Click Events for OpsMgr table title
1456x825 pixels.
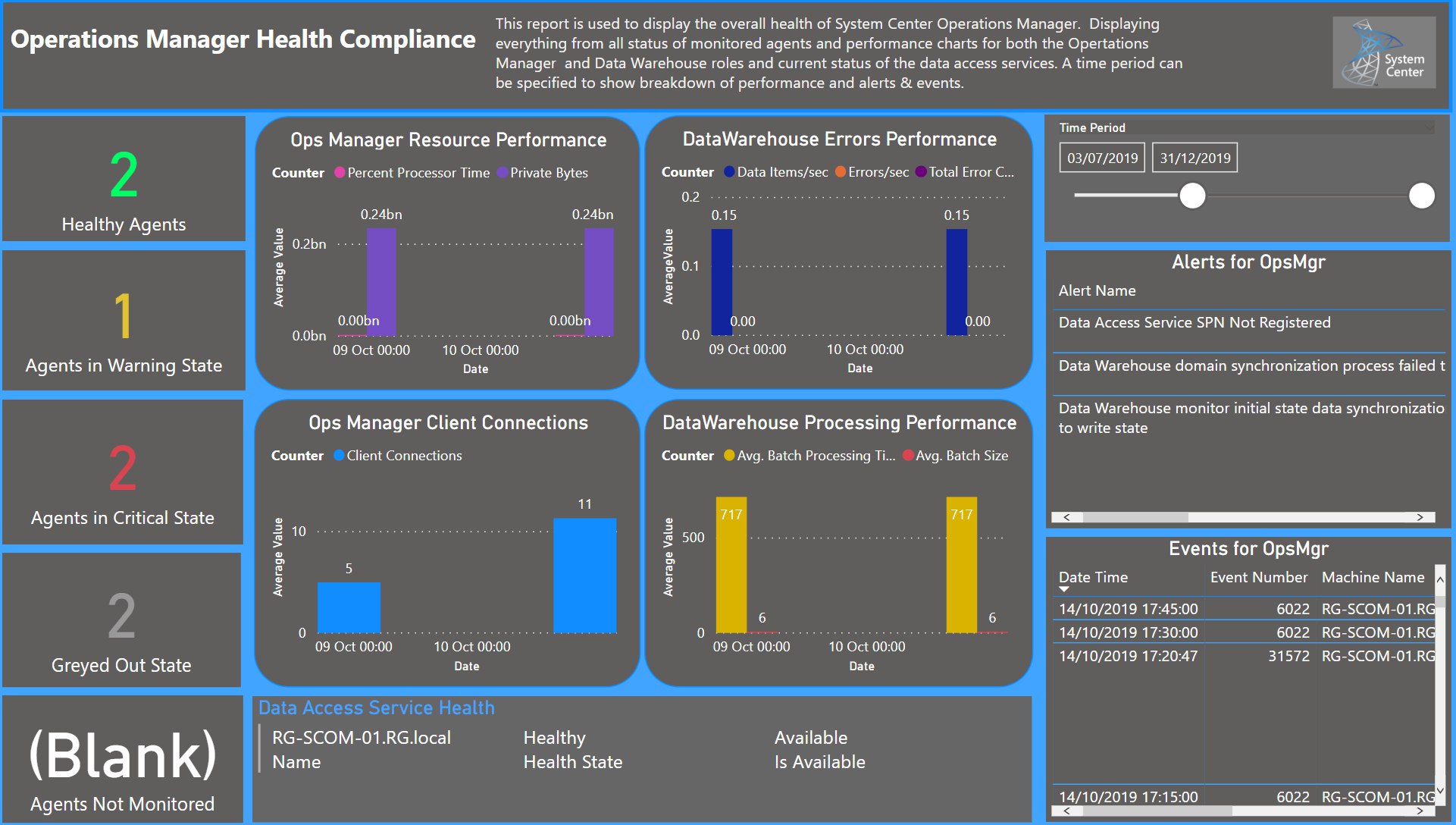[1248, 548]
